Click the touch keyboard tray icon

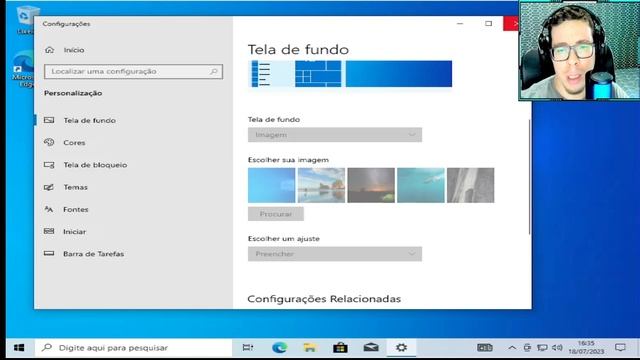click(x=485, y=348)
